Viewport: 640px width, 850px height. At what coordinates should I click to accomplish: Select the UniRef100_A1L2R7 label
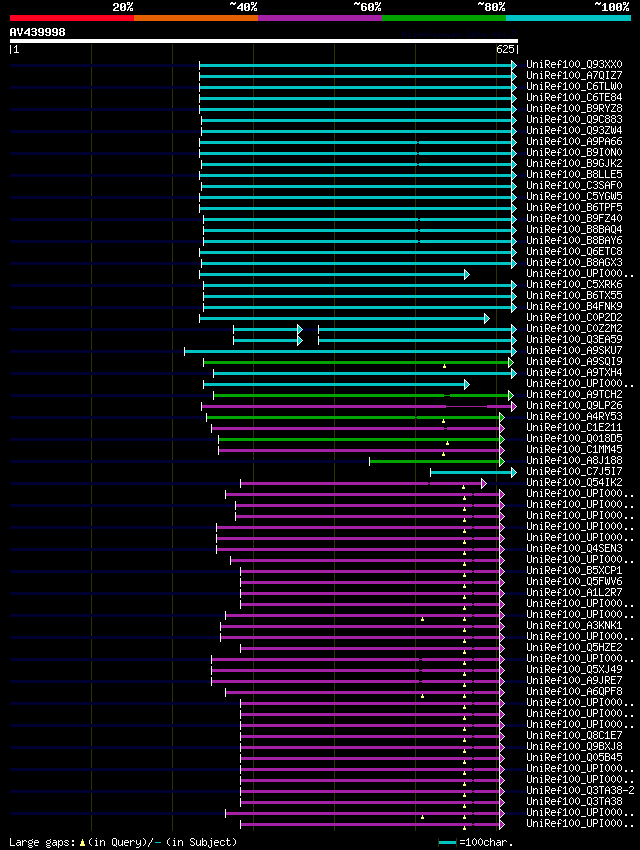click(x=574, y=593)
